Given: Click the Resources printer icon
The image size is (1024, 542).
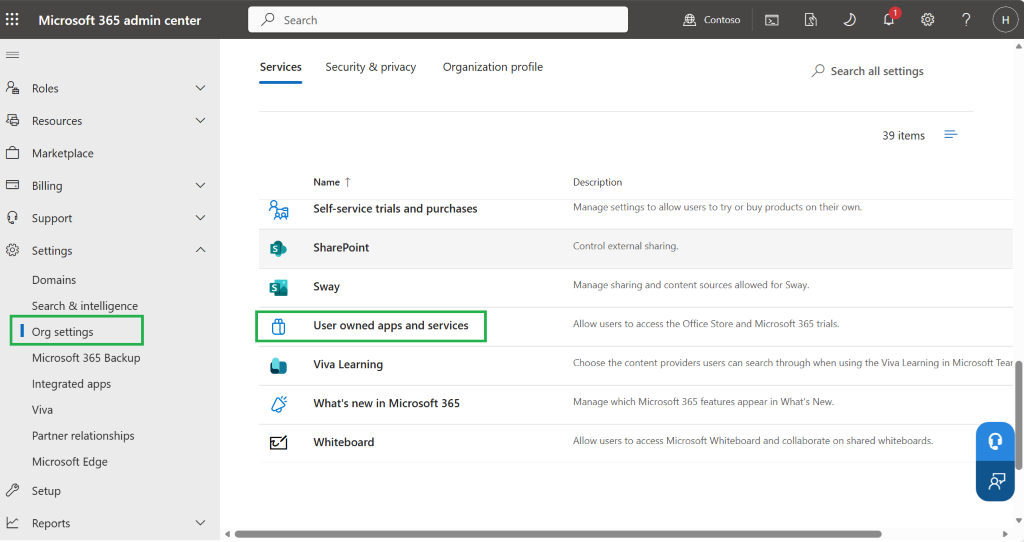Looking at the screenshot, I should [12, 120].
